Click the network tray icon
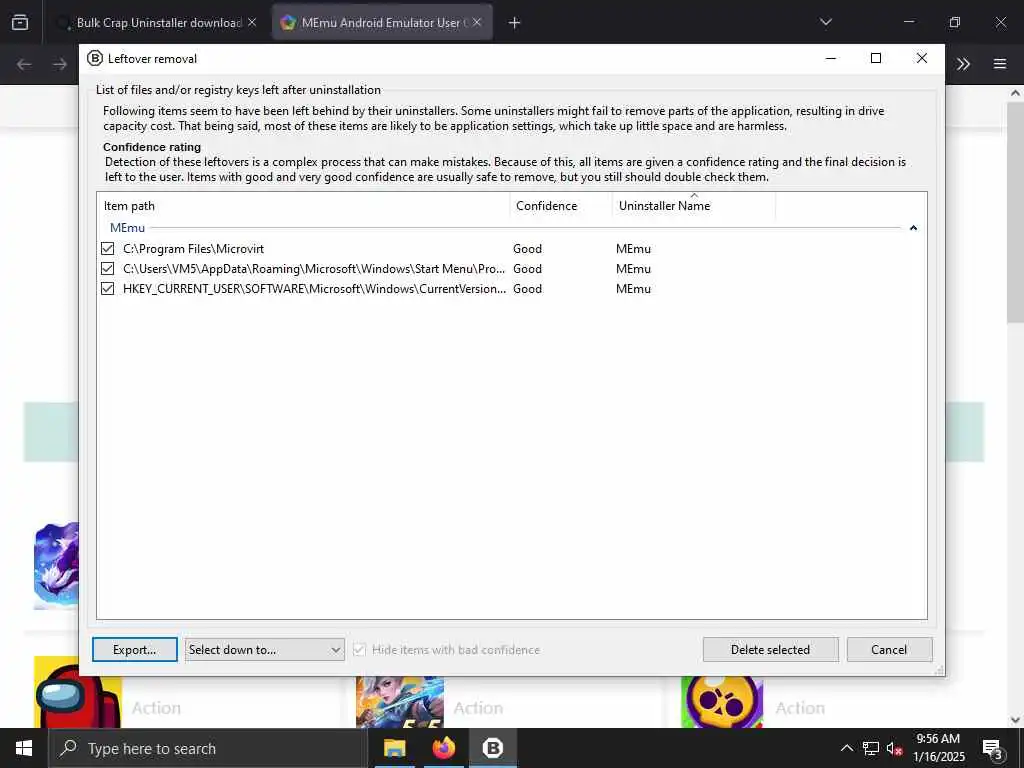 tap(871, 748)
